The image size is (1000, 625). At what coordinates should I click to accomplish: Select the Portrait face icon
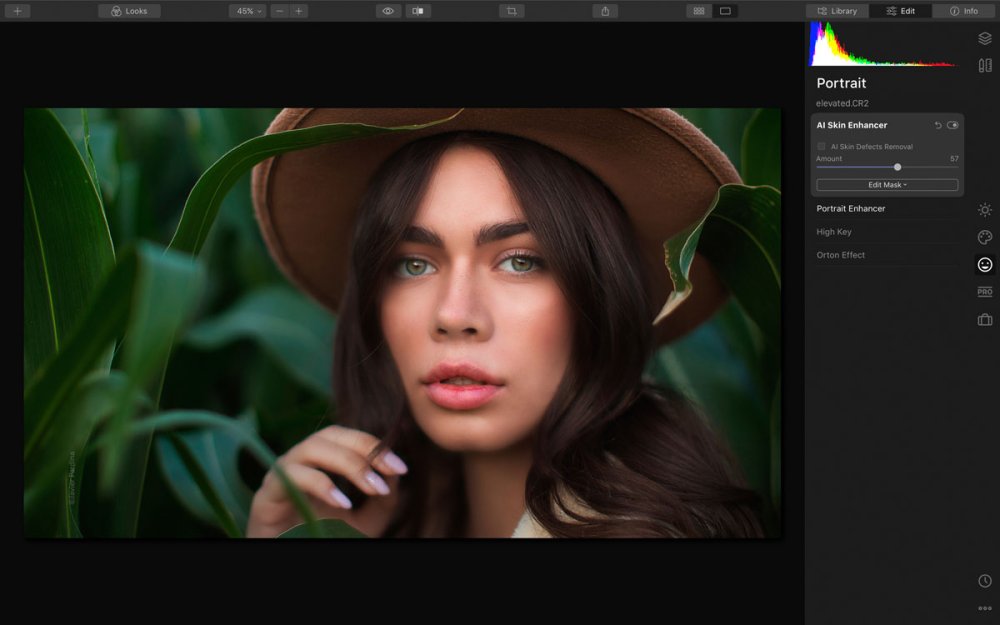tap(985, 265)
